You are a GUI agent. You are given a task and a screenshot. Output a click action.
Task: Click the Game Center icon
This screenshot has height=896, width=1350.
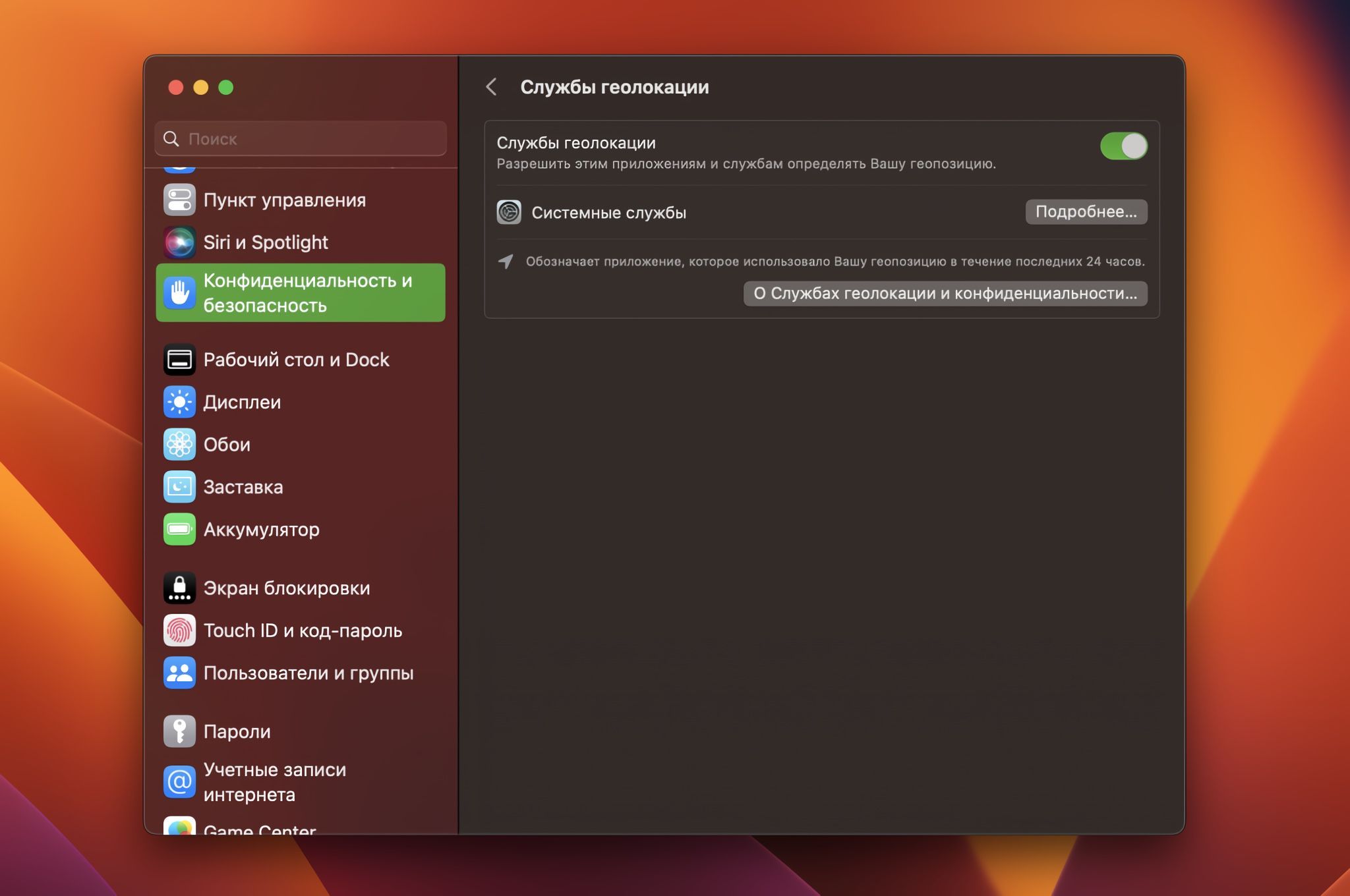point(179,826)
